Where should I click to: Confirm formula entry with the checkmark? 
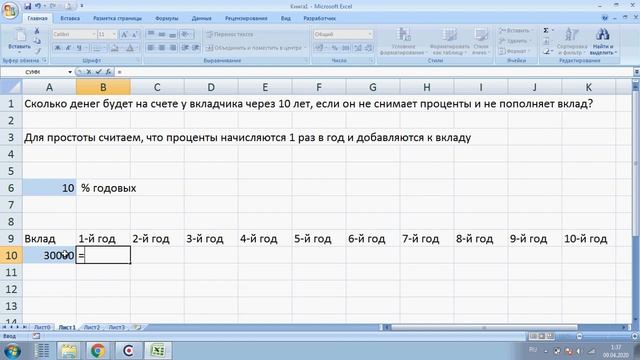tap(98, 72)
